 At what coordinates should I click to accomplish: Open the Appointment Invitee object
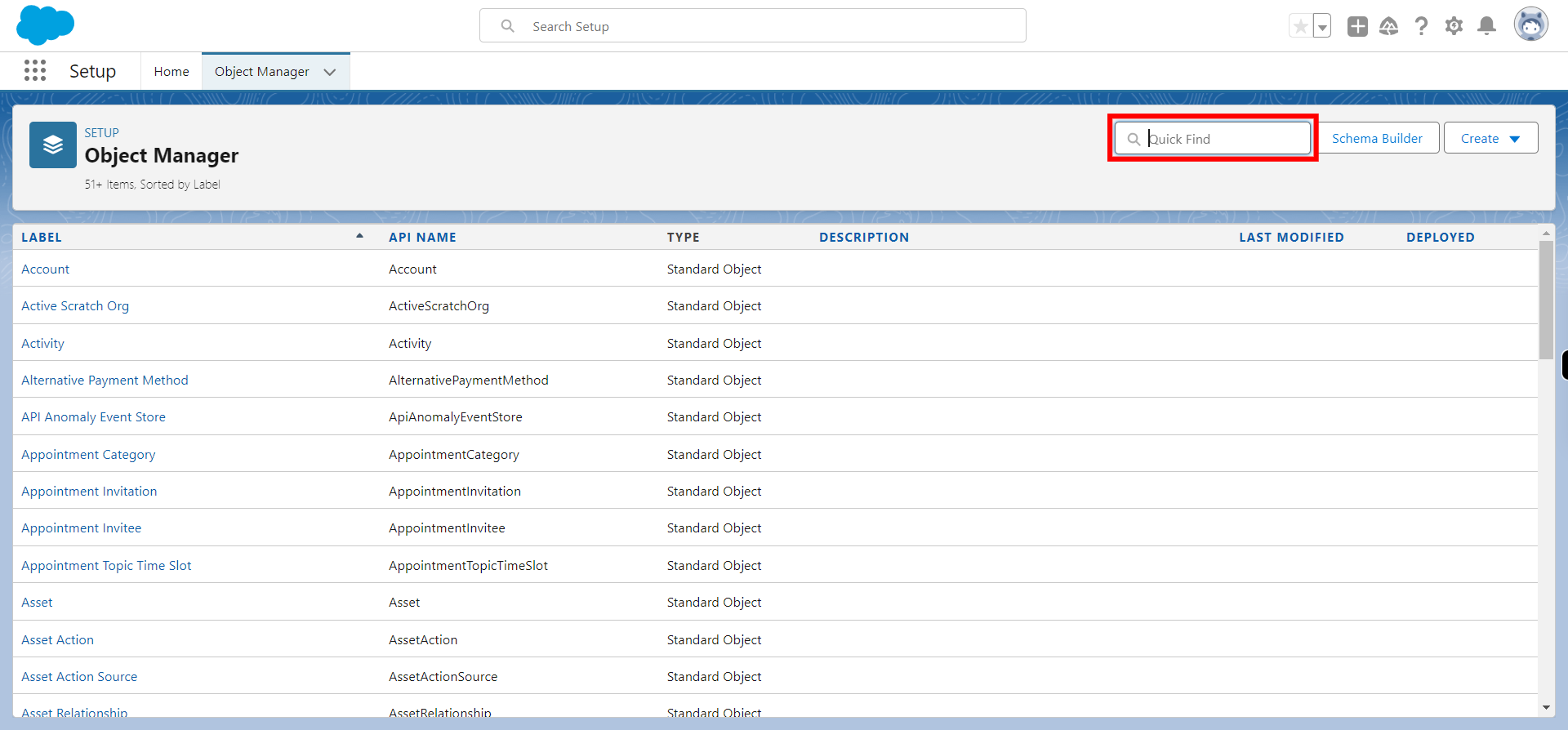pyautogui.click(x=81, y=527)
